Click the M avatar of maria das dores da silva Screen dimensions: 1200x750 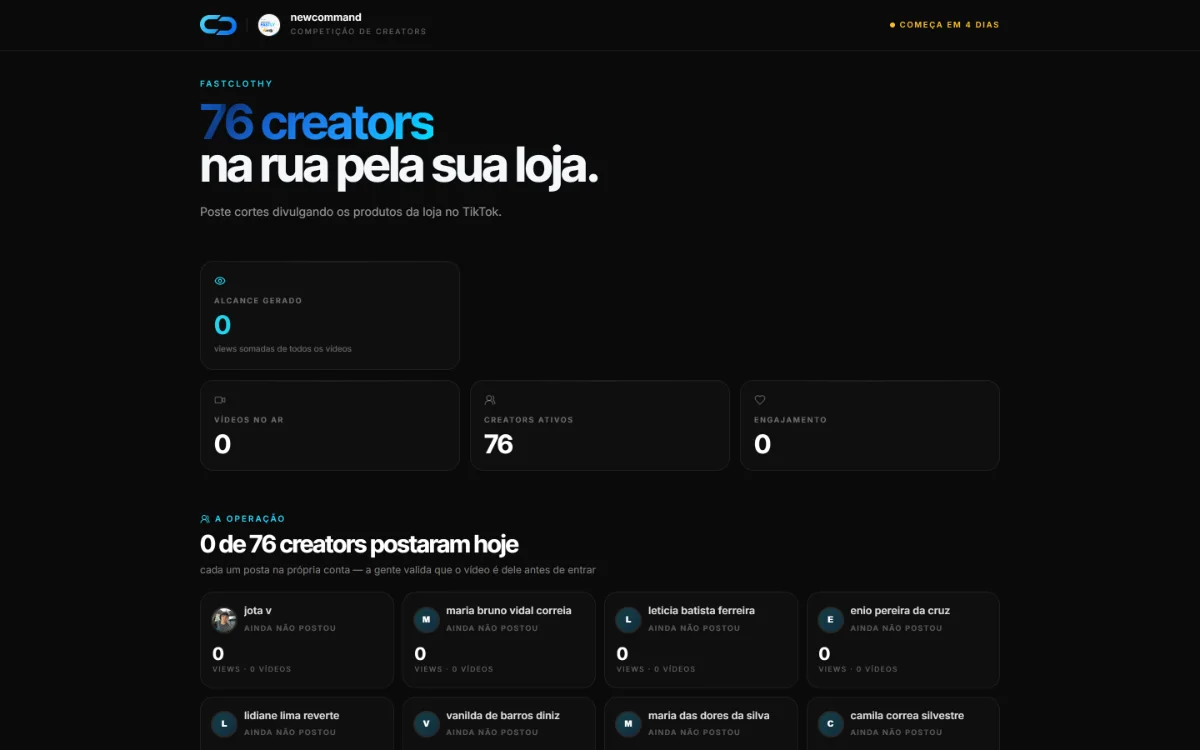[x=628, y=724]
